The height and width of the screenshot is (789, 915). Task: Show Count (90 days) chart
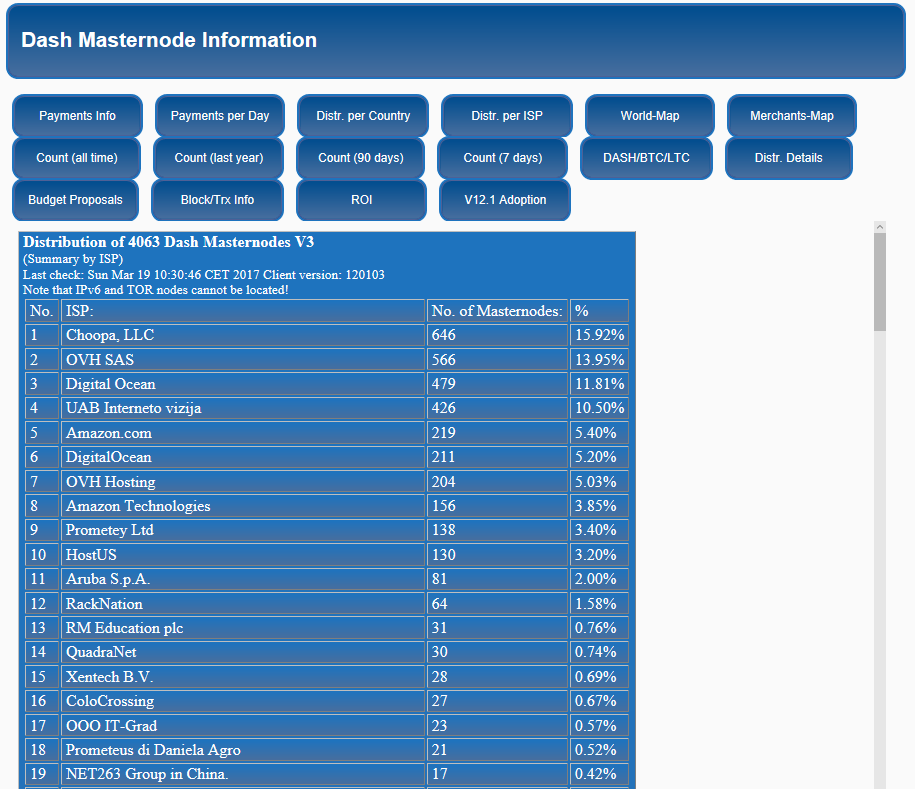pyautogui.click(x=361, y=158)
